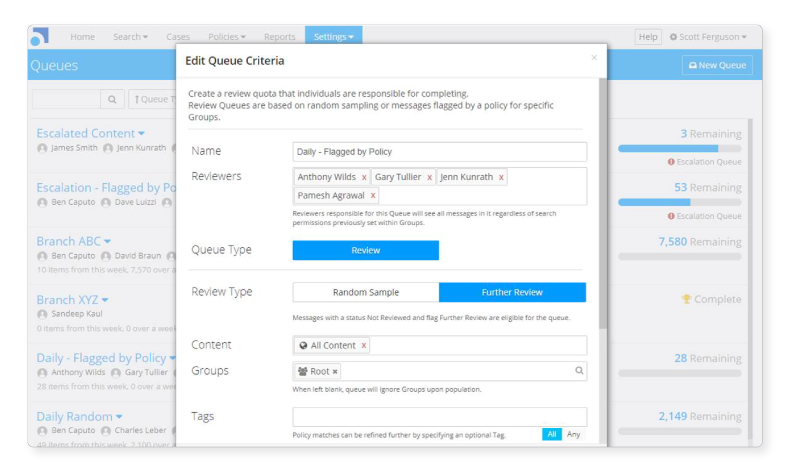Remove Pamesh Agrawal reviewer tag
Image resolution: width=800 pixels, height=475 pixels.
click(373, 196)
